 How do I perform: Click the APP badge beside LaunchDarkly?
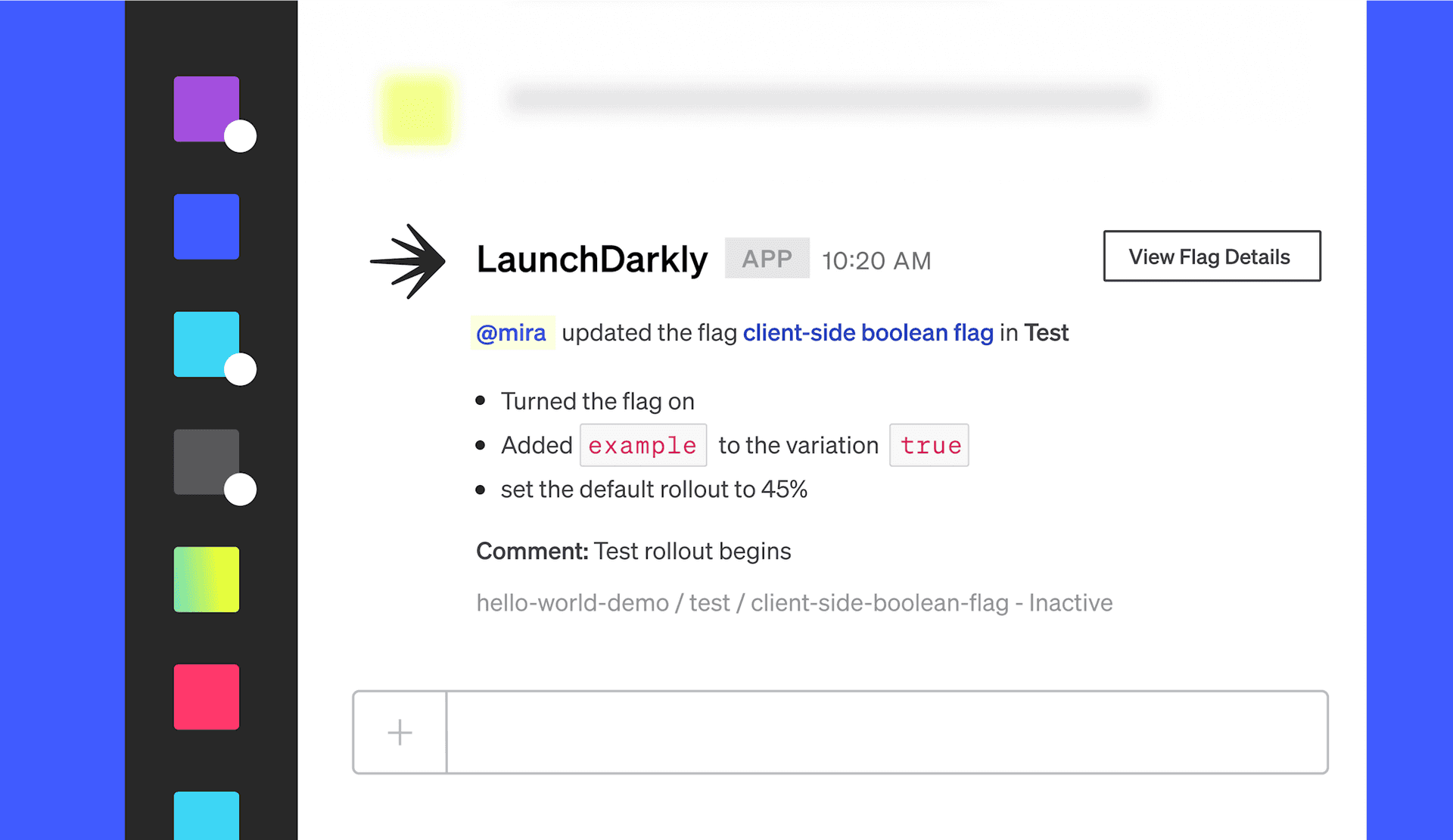(x=767, y=259)
